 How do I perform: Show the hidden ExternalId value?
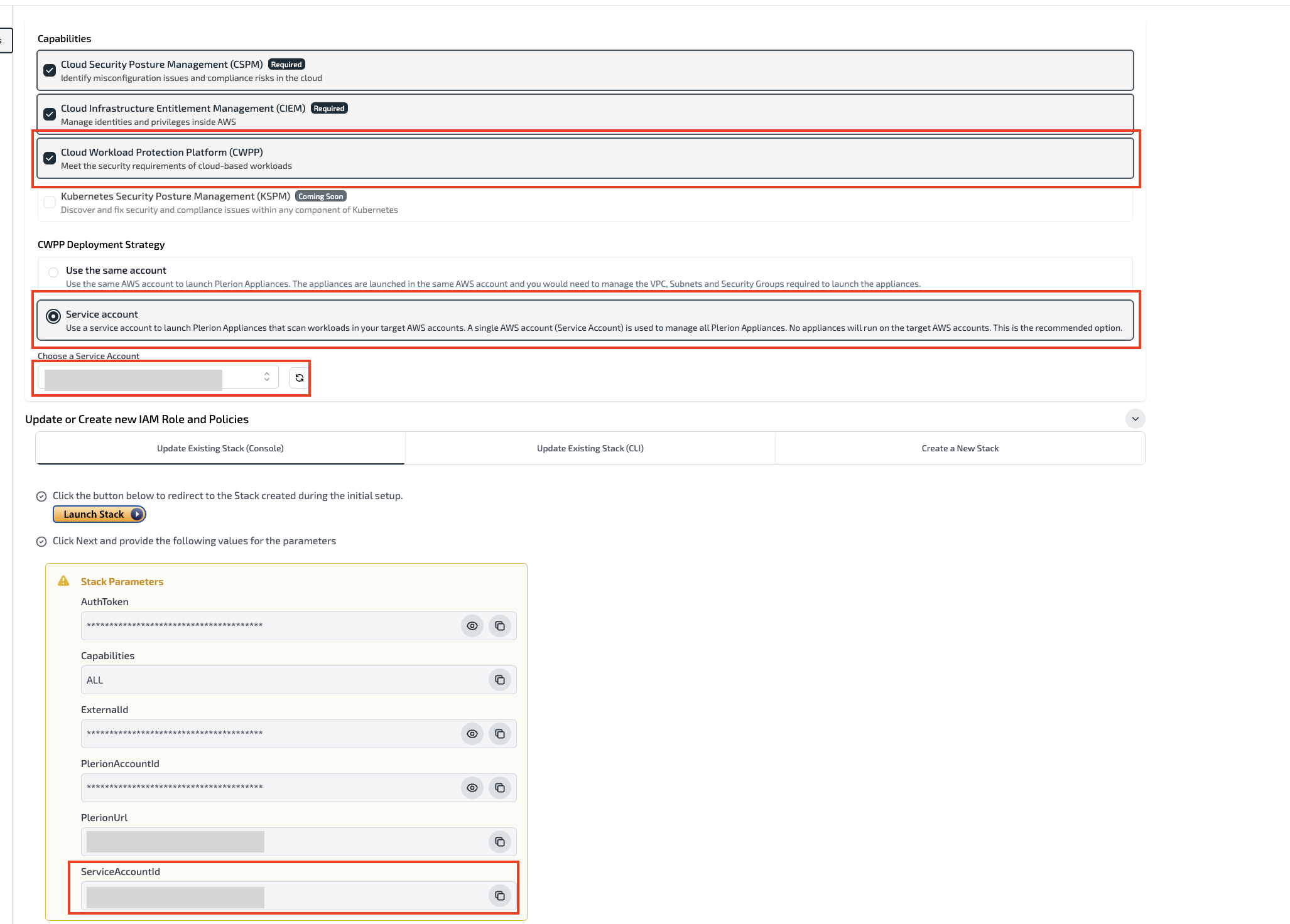click(472, 734)
